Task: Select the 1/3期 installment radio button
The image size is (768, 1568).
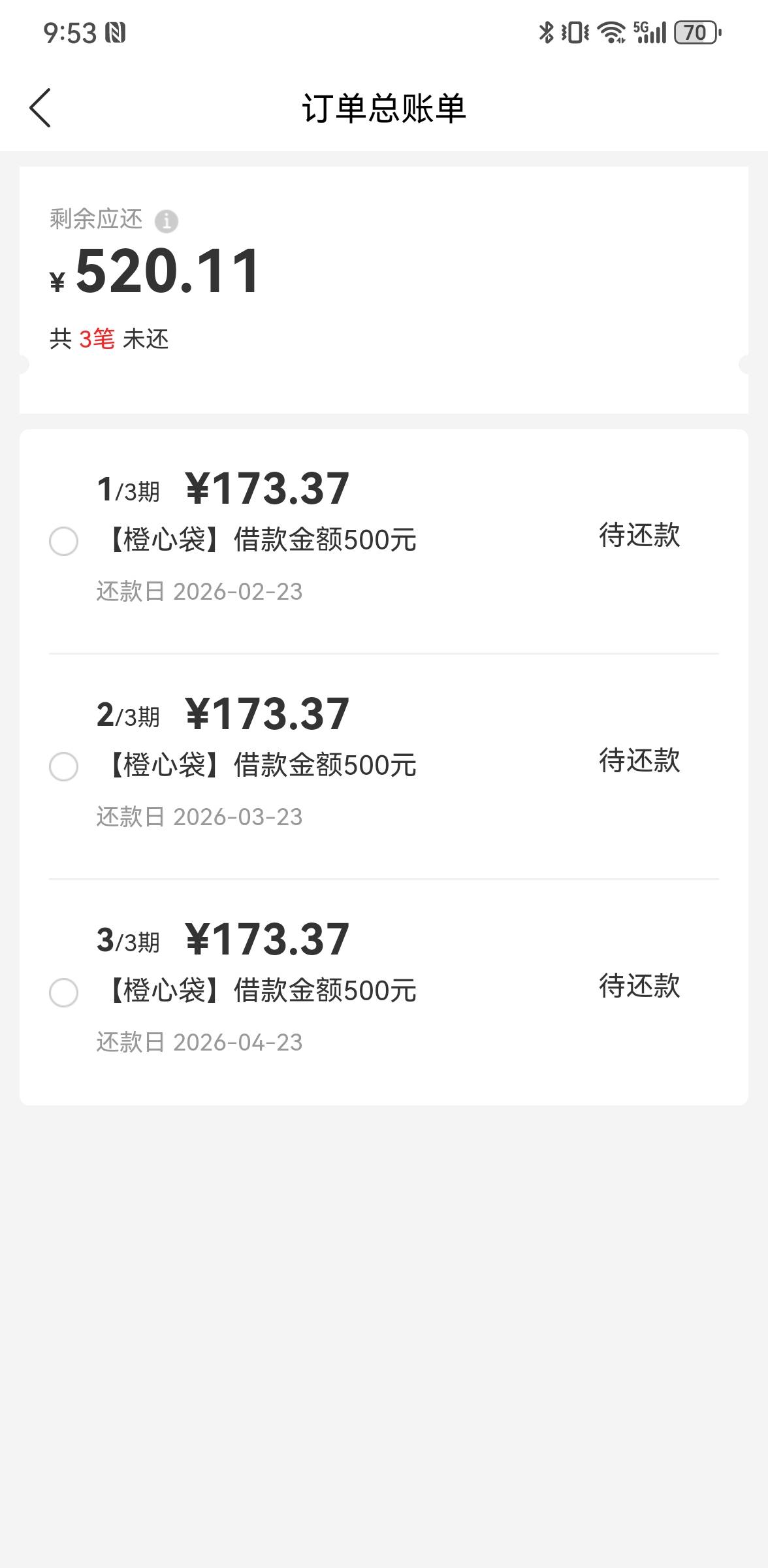Action: pos(63,541)
